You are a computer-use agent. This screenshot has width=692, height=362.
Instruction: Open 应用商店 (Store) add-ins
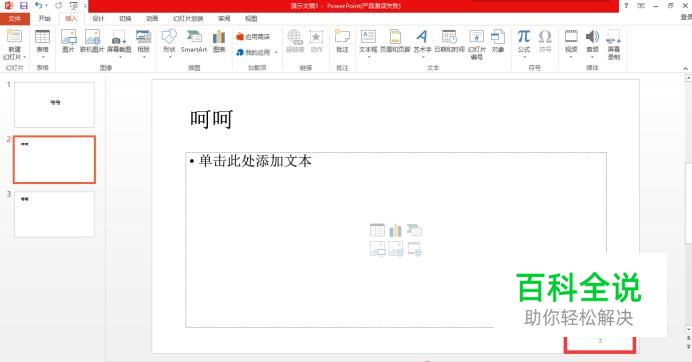(x=253, y=37)
